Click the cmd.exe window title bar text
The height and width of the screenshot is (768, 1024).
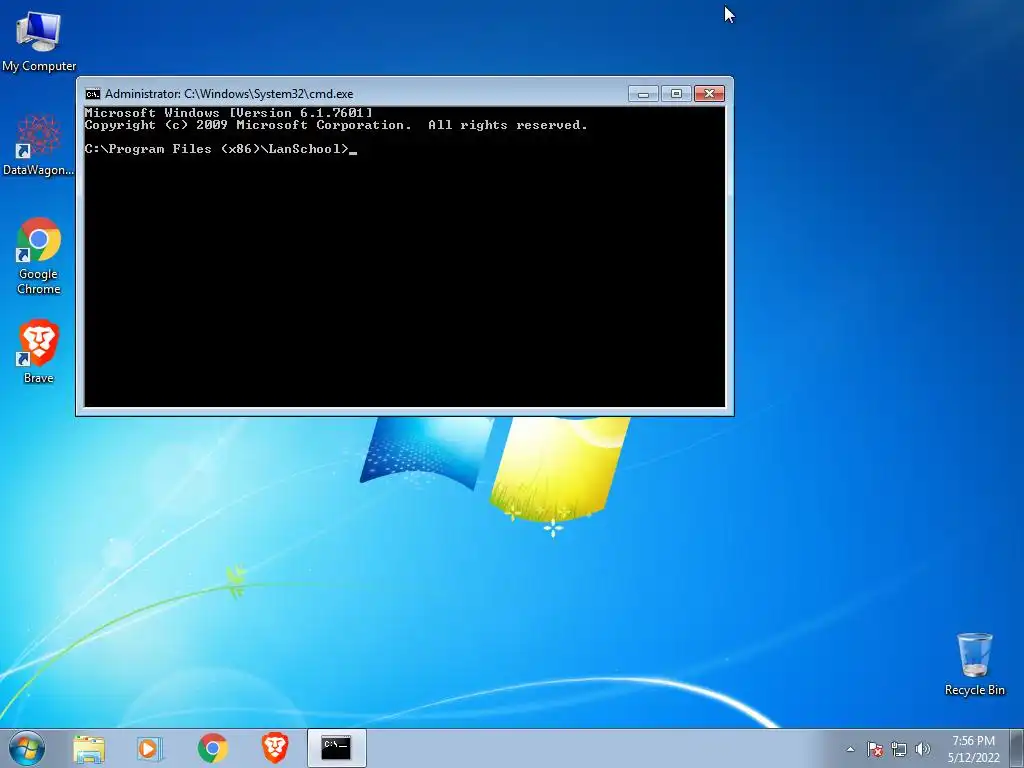pos(229,94)
